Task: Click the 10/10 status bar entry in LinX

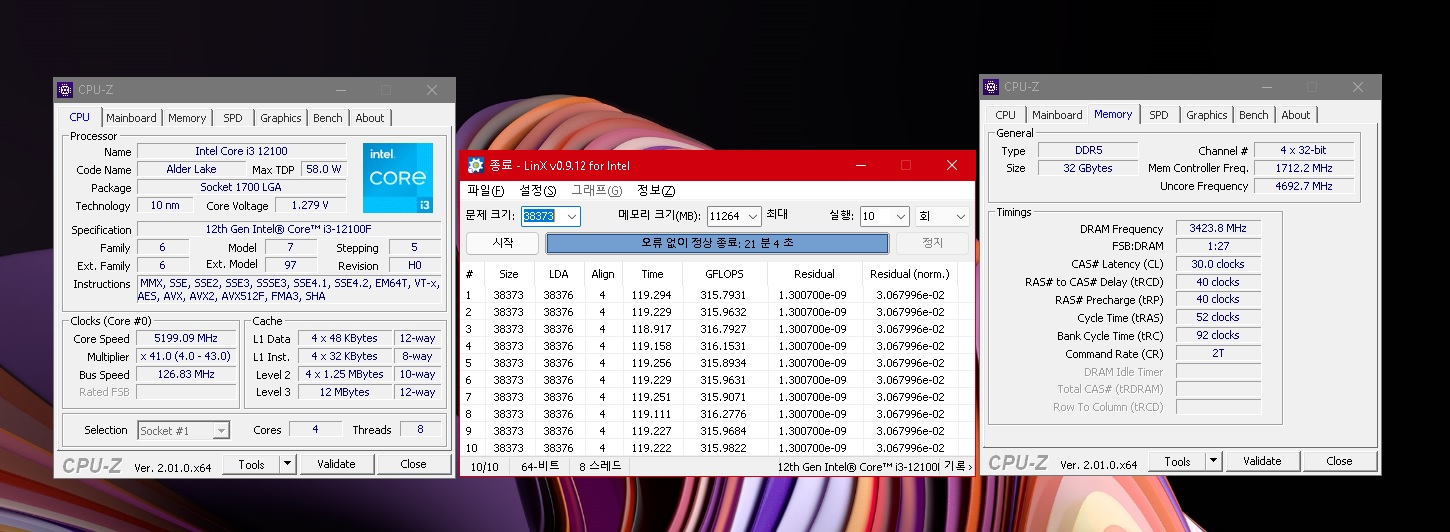Action: click(484, 467)
